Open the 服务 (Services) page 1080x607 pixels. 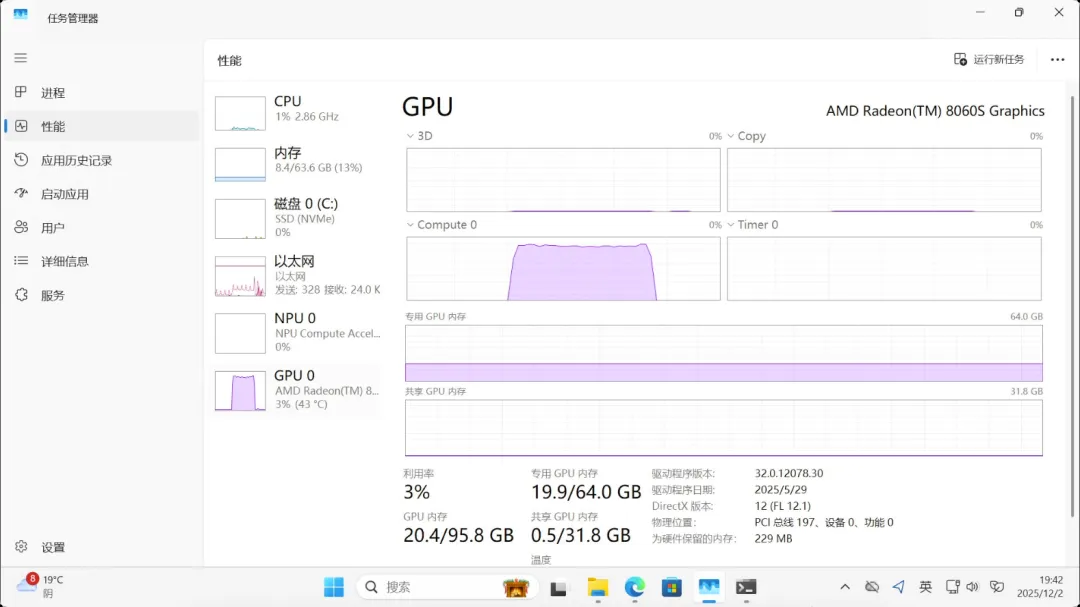[52, 295]
